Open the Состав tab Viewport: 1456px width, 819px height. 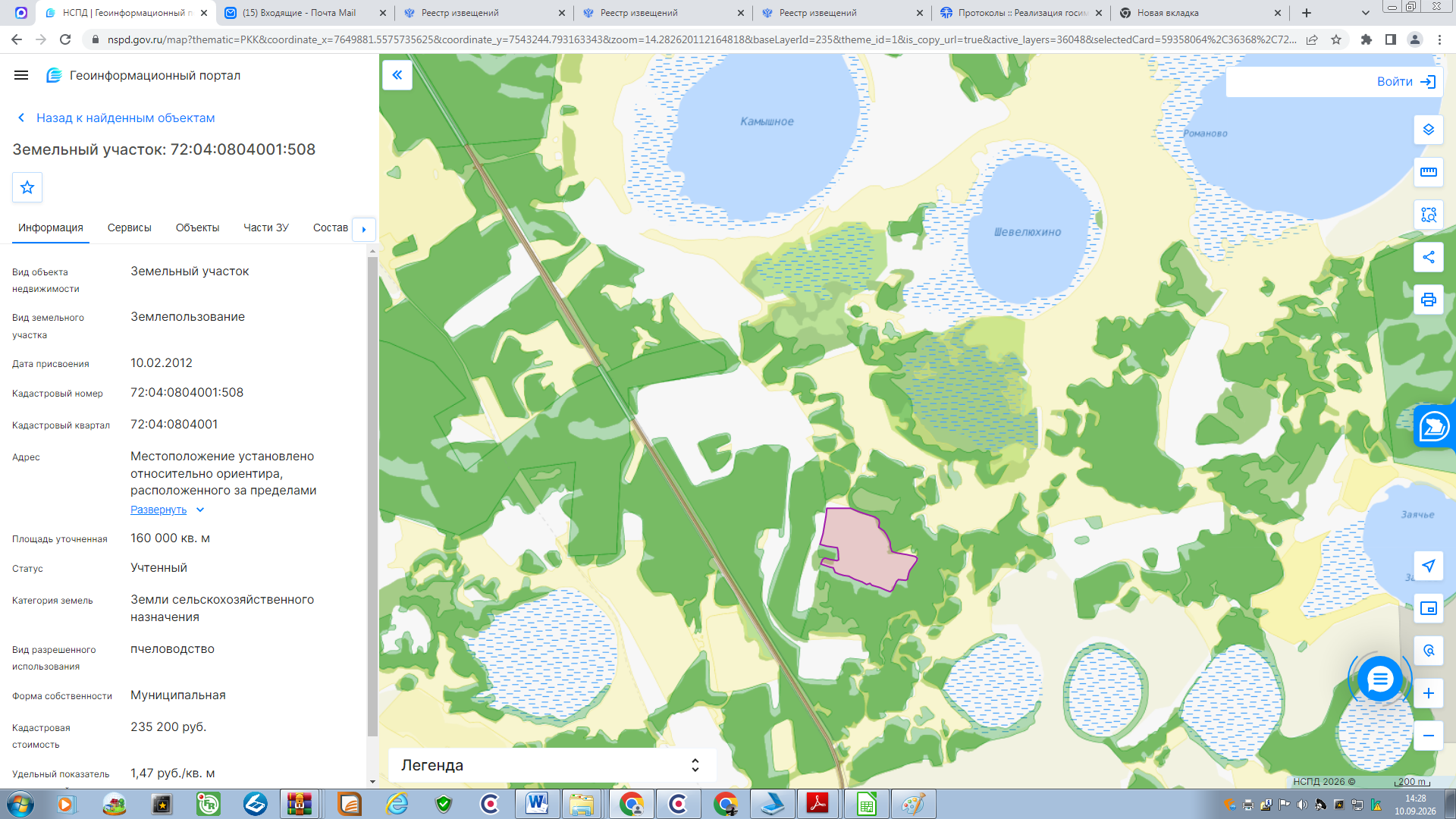[331, 227]
